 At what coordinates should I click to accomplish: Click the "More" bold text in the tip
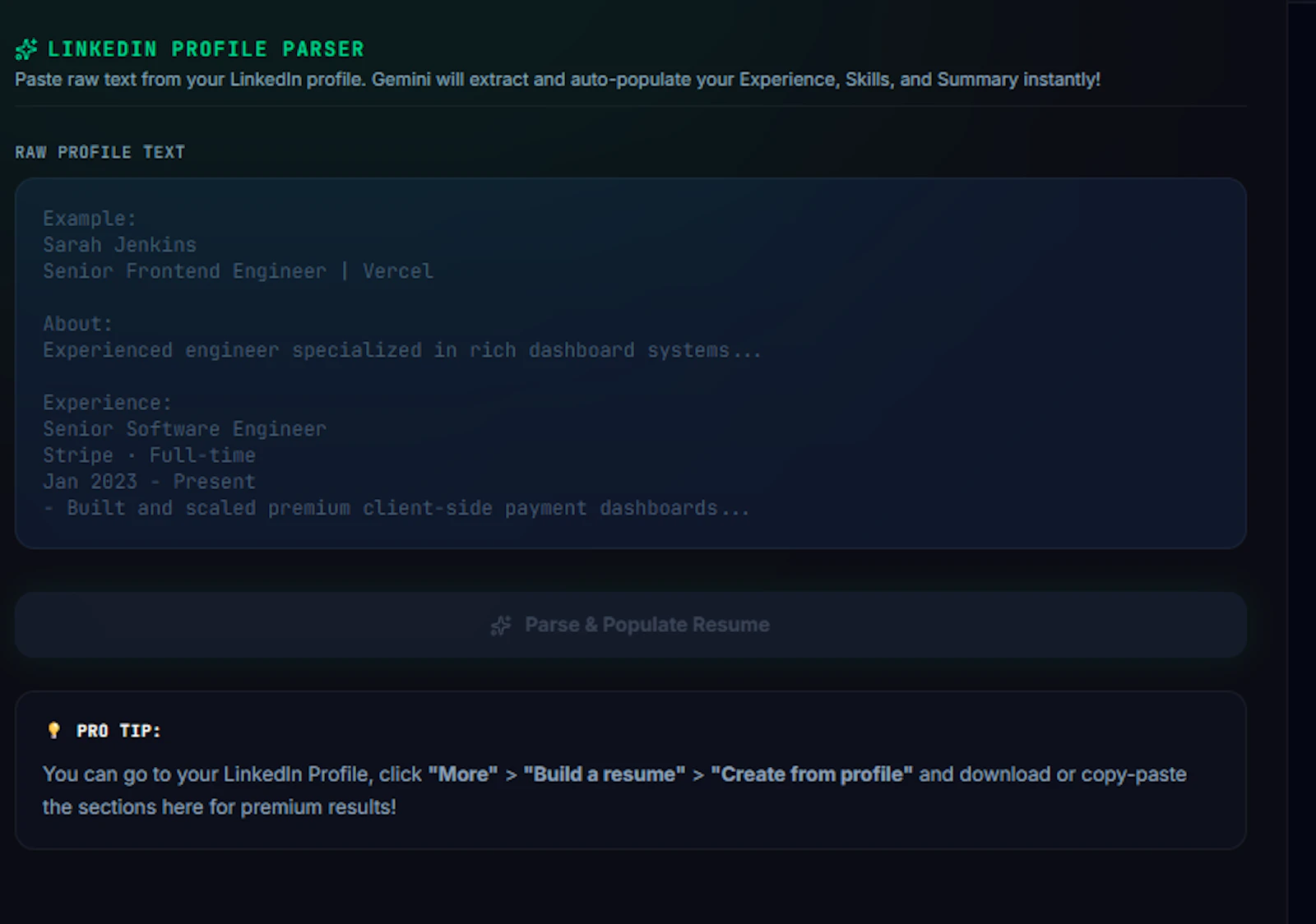tap(463, 774)
